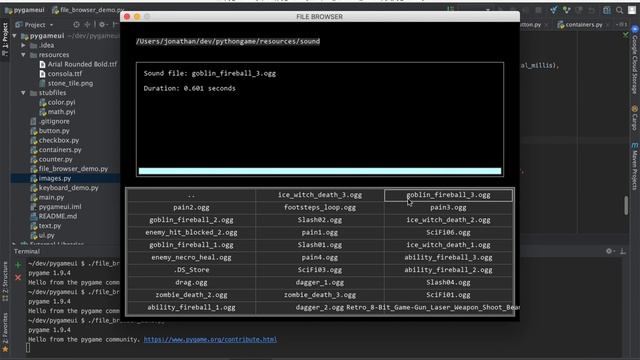Open the Cargo side panel
The image size is (640, 360).
click(x=635, y=118)
